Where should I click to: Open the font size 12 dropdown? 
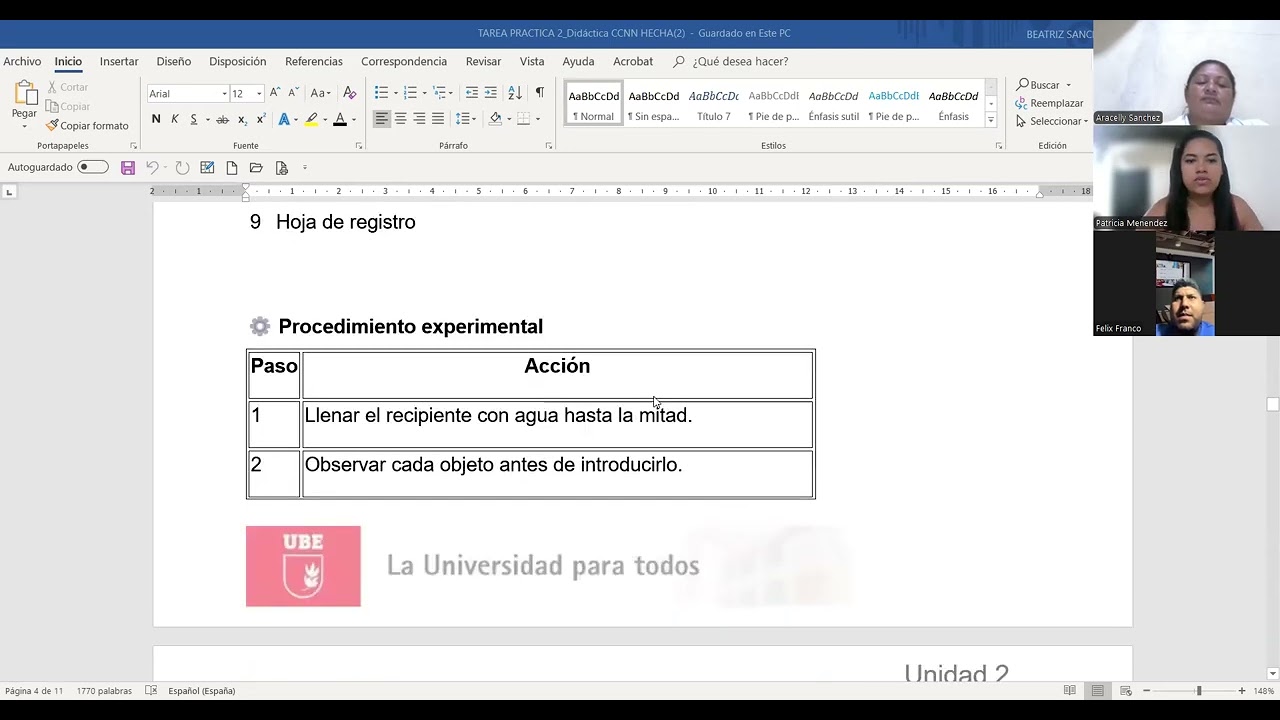(x=259, y=94)
